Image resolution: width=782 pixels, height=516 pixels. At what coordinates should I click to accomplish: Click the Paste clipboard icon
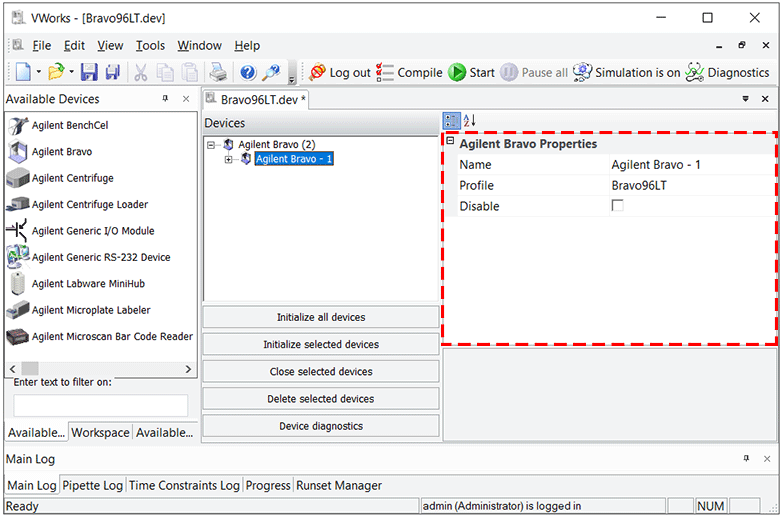(190, 72)
